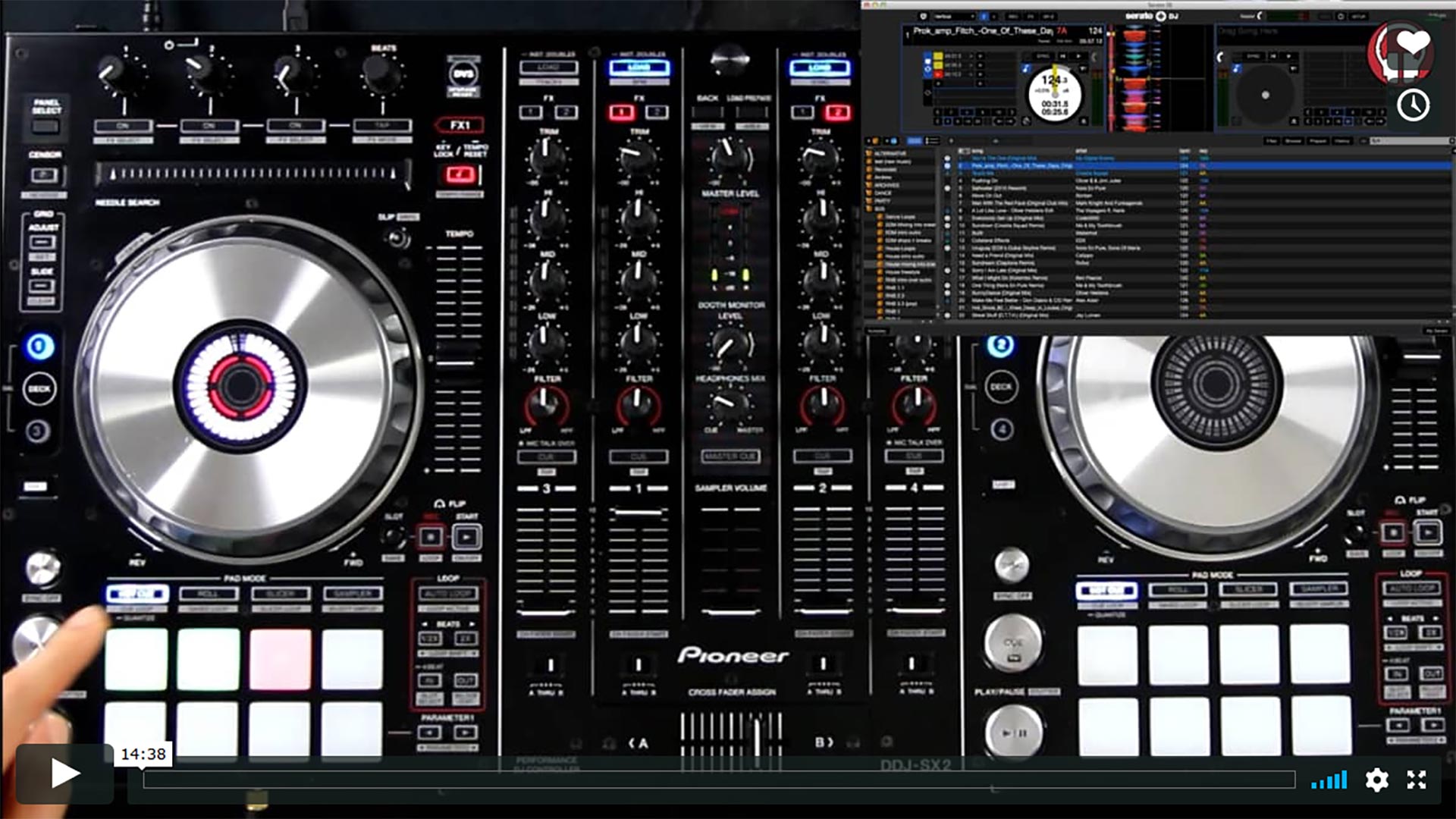1456x819 pixels.
Task: Toggle channel 1 headphone CUE button
Action: click(x=639, y=457)
